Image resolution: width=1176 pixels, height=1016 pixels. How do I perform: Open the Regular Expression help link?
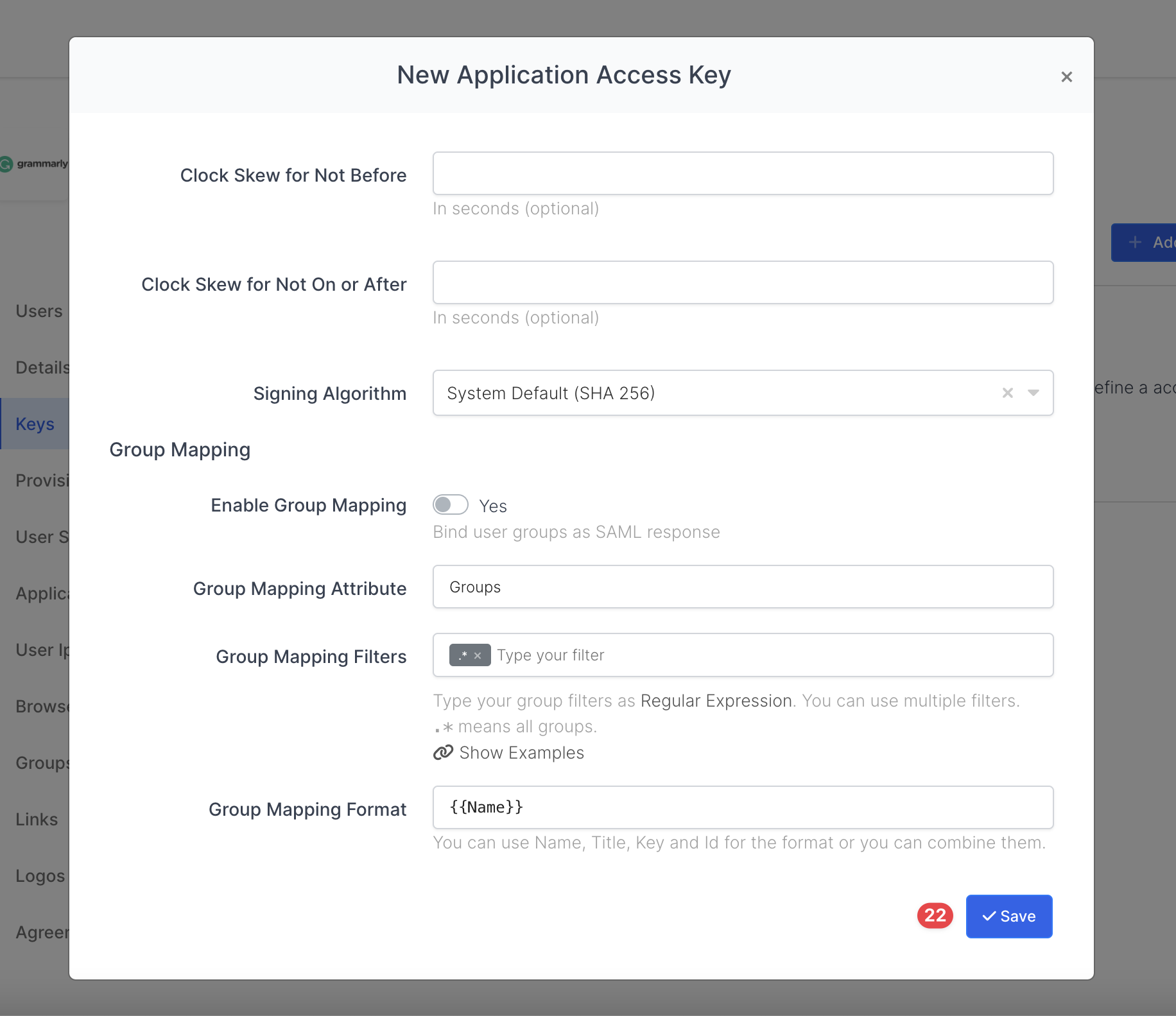(x=716, y=701)
